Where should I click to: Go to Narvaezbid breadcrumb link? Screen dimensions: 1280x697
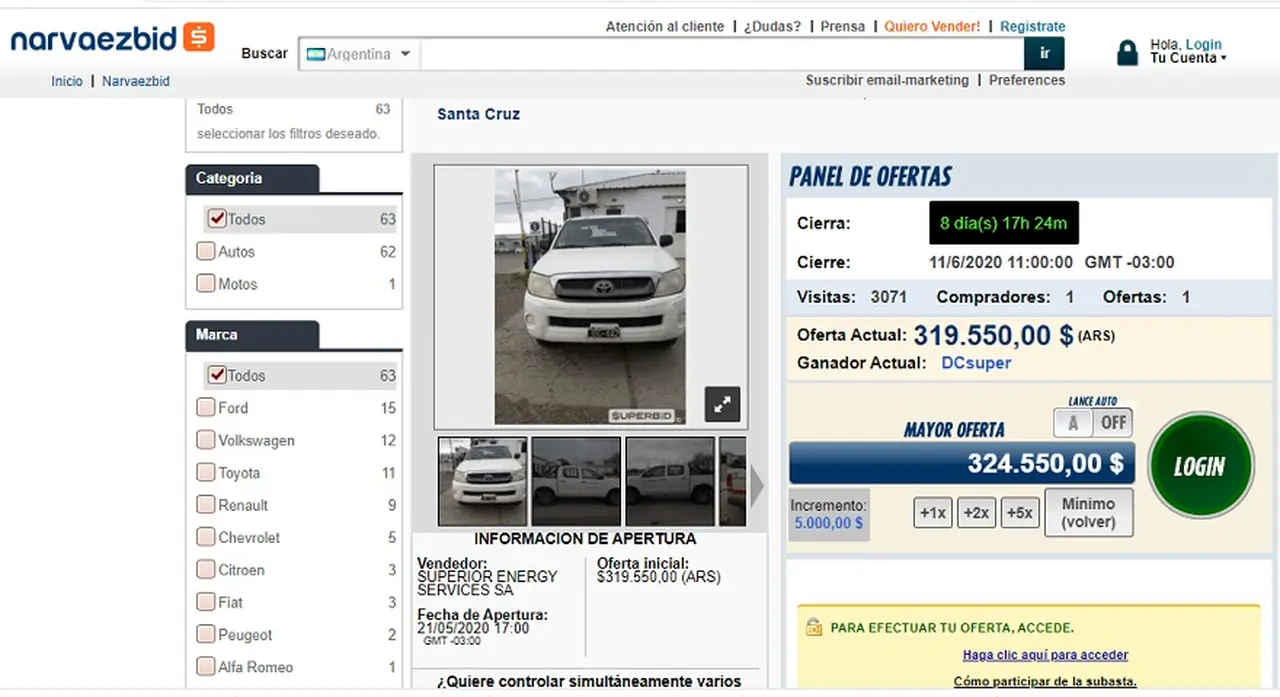[x=136, y=81]
